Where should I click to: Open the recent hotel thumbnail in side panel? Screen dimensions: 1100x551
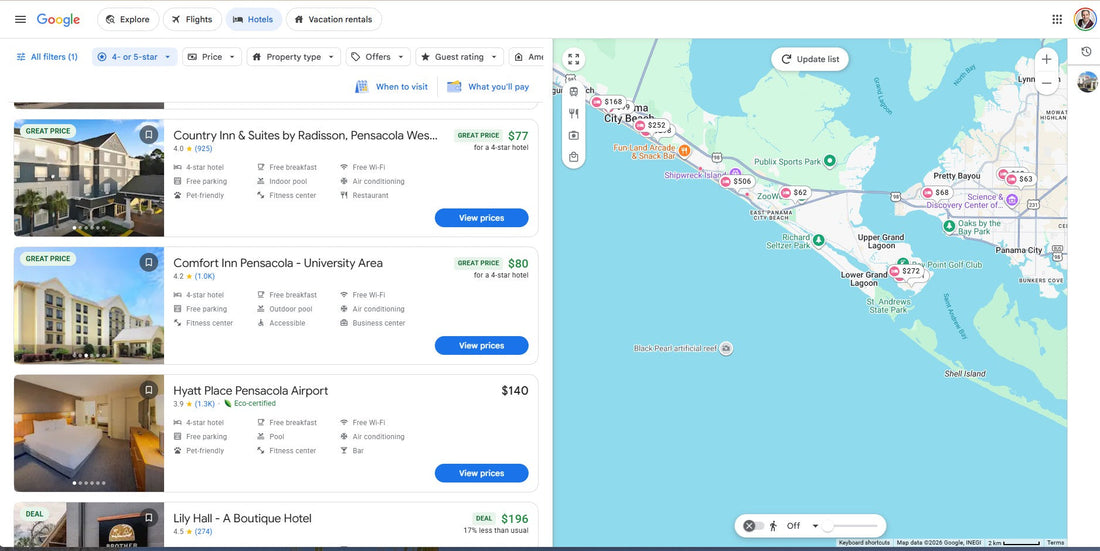coord(1087,82)
